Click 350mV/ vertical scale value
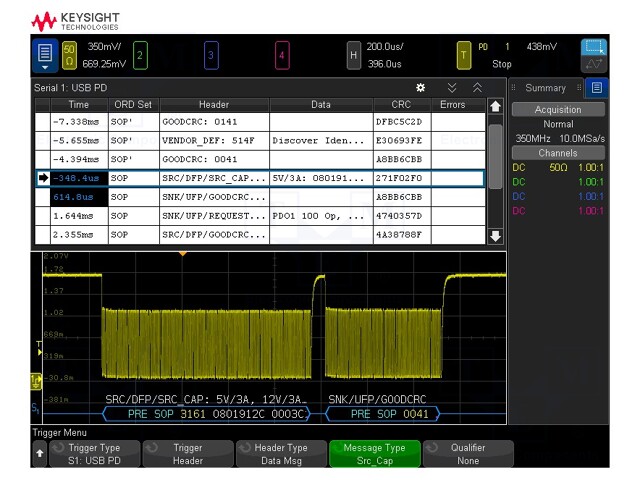The width and height of the screenshot is (640, 480). pos(104,47)
